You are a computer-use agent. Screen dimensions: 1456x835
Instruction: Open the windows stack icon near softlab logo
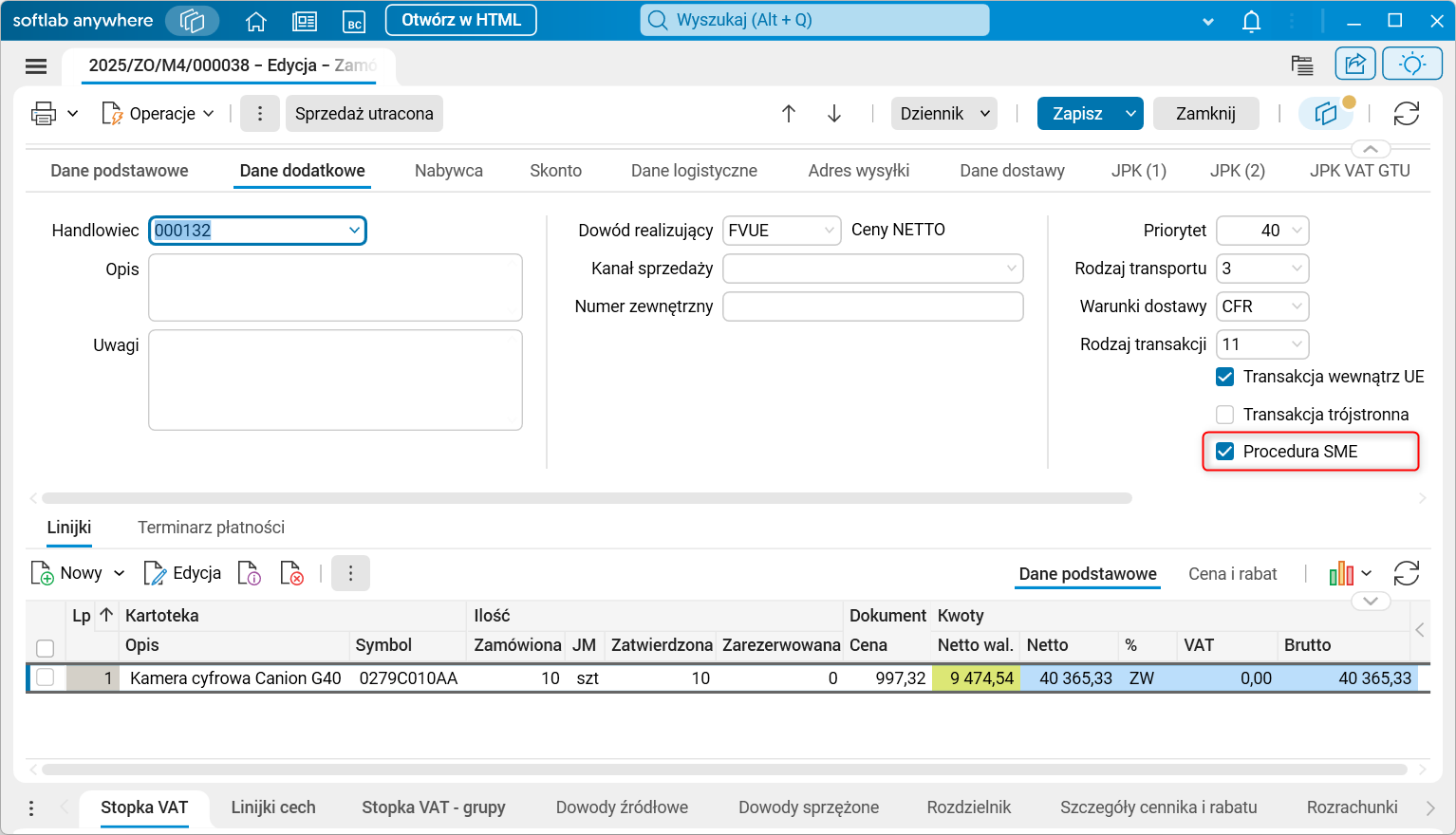193,21
